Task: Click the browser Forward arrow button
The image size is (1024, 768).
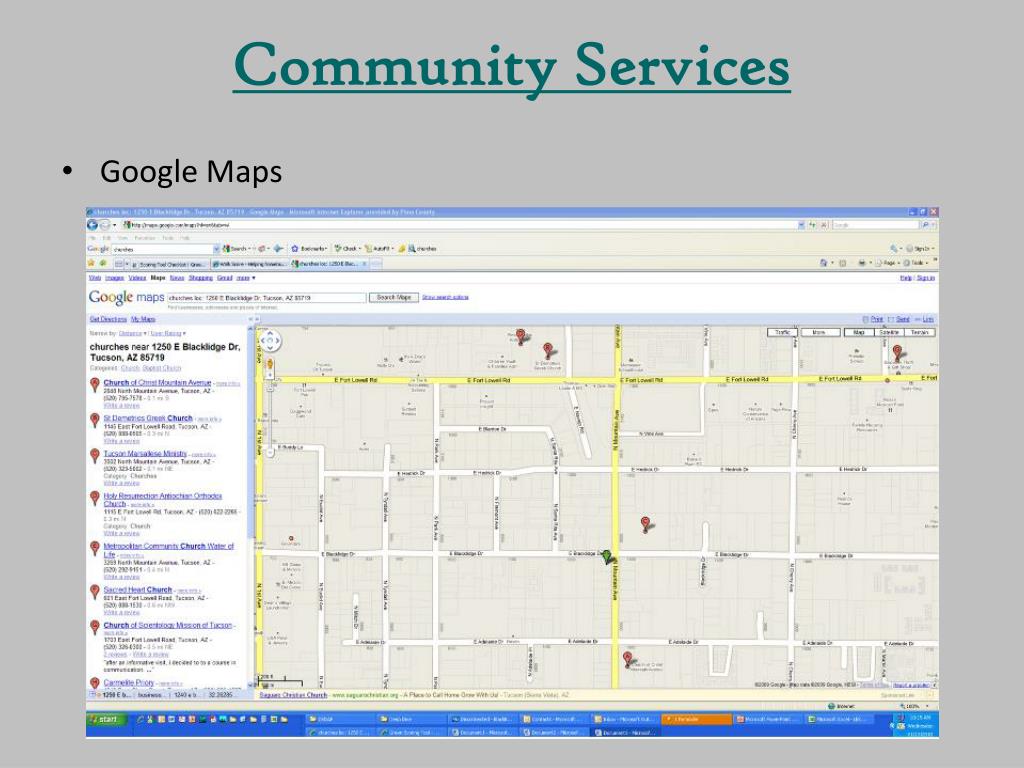Action: coord(104,225)
